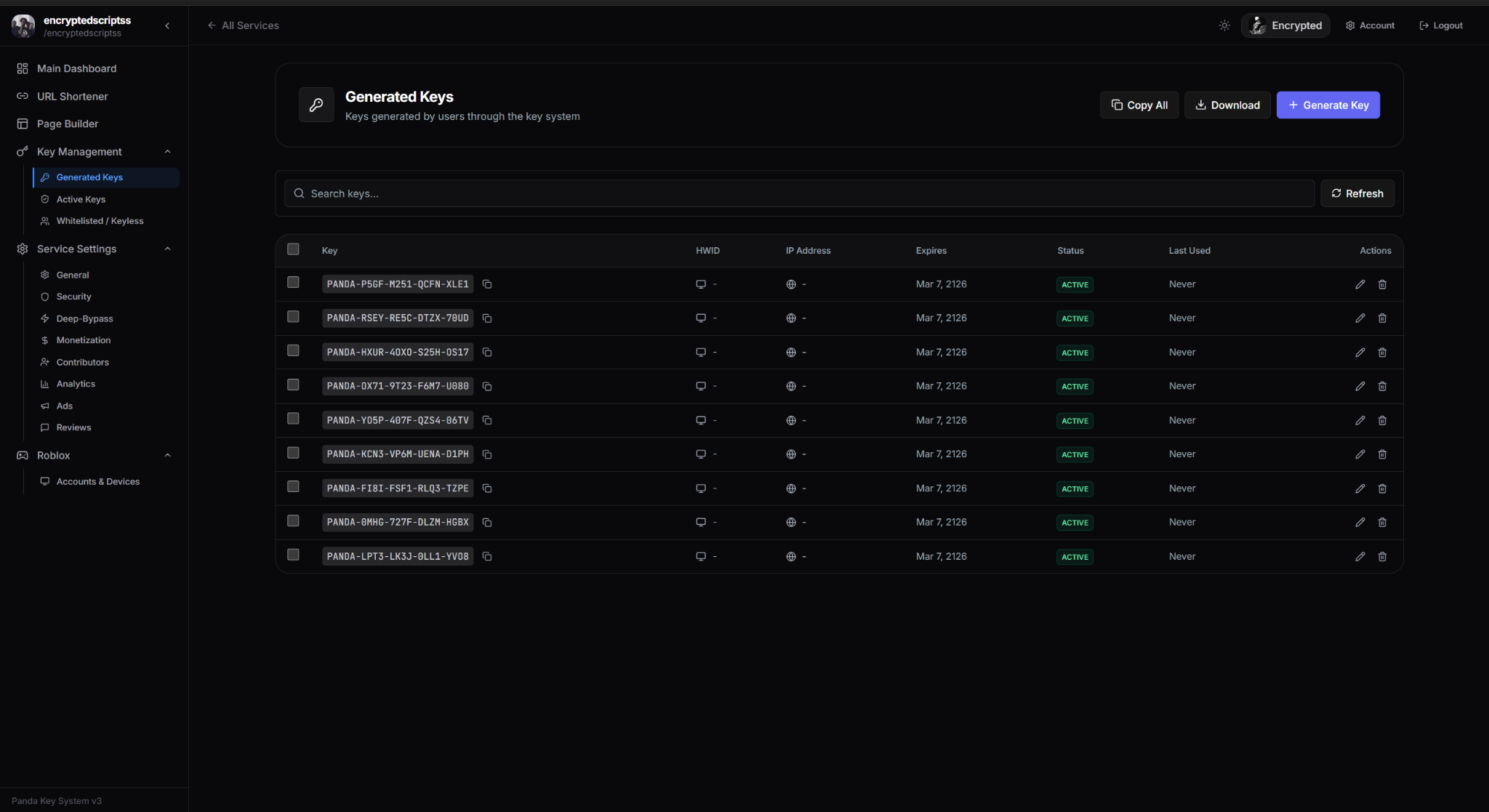The width and height of the screenshot is (1489, 812).
Task: Check the PANDA-YO5P key row
Action: [293, 418]
